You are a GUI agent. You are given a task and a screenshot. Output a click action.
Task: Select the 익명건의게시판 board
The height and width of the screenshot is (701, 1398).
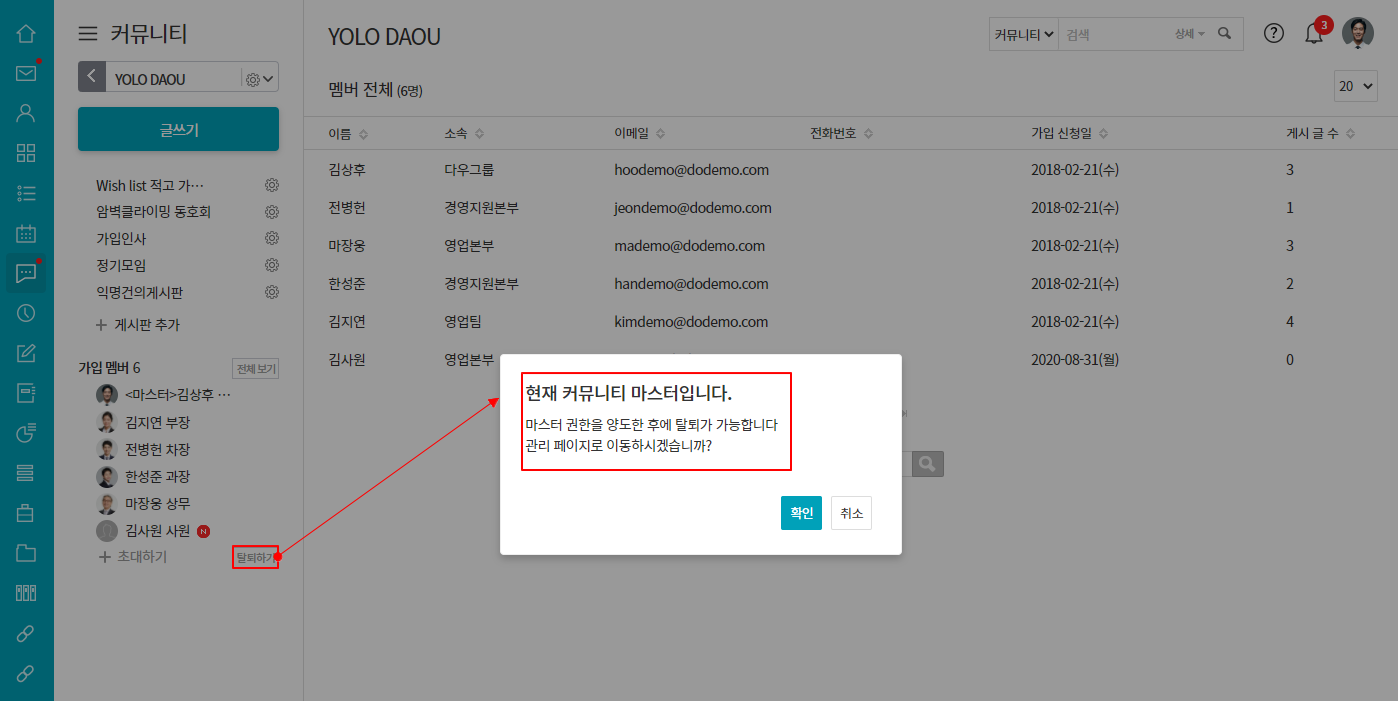point(139,292)
